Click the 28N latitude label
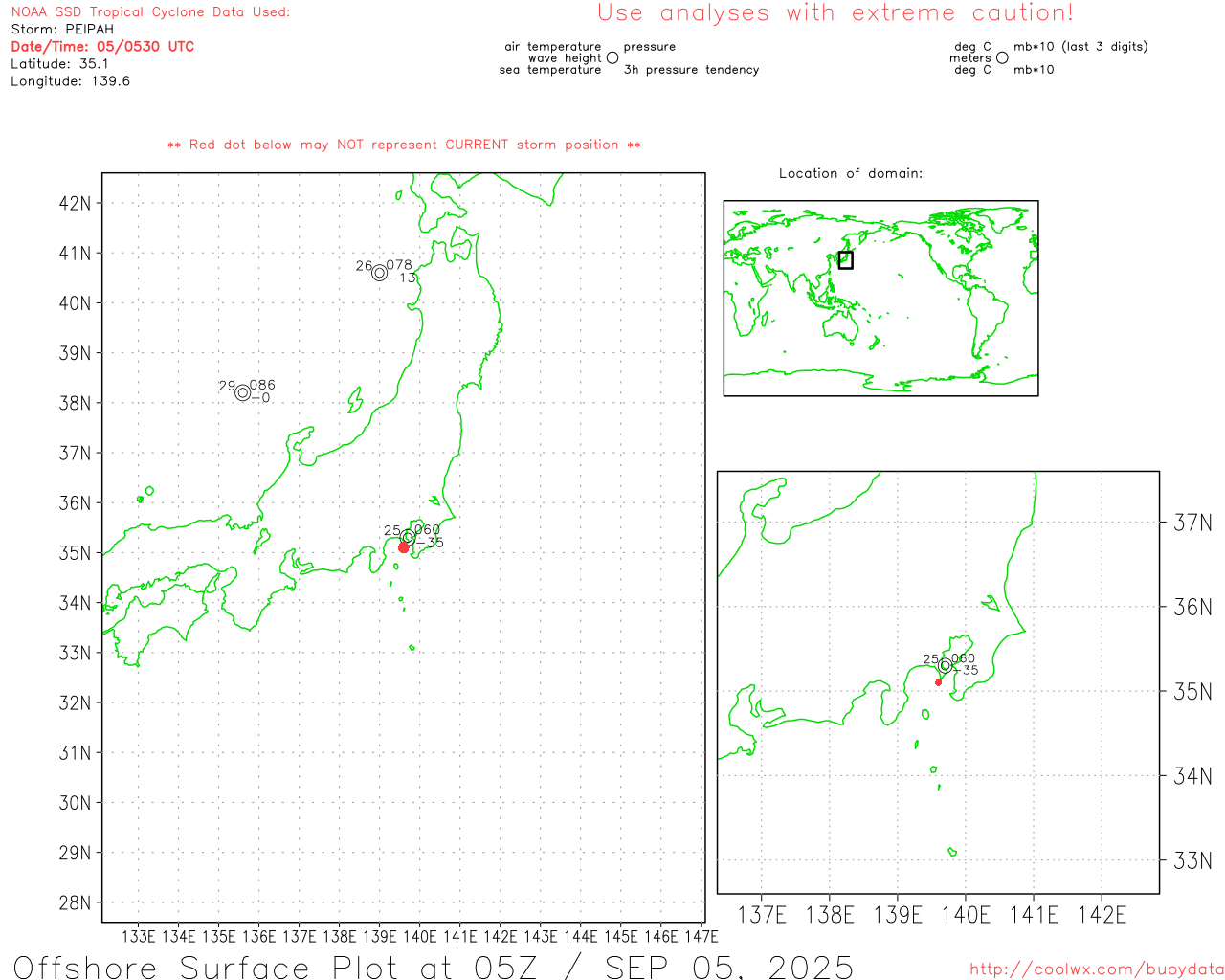Screen dimensions: 1225x980 tap(76, 902)
